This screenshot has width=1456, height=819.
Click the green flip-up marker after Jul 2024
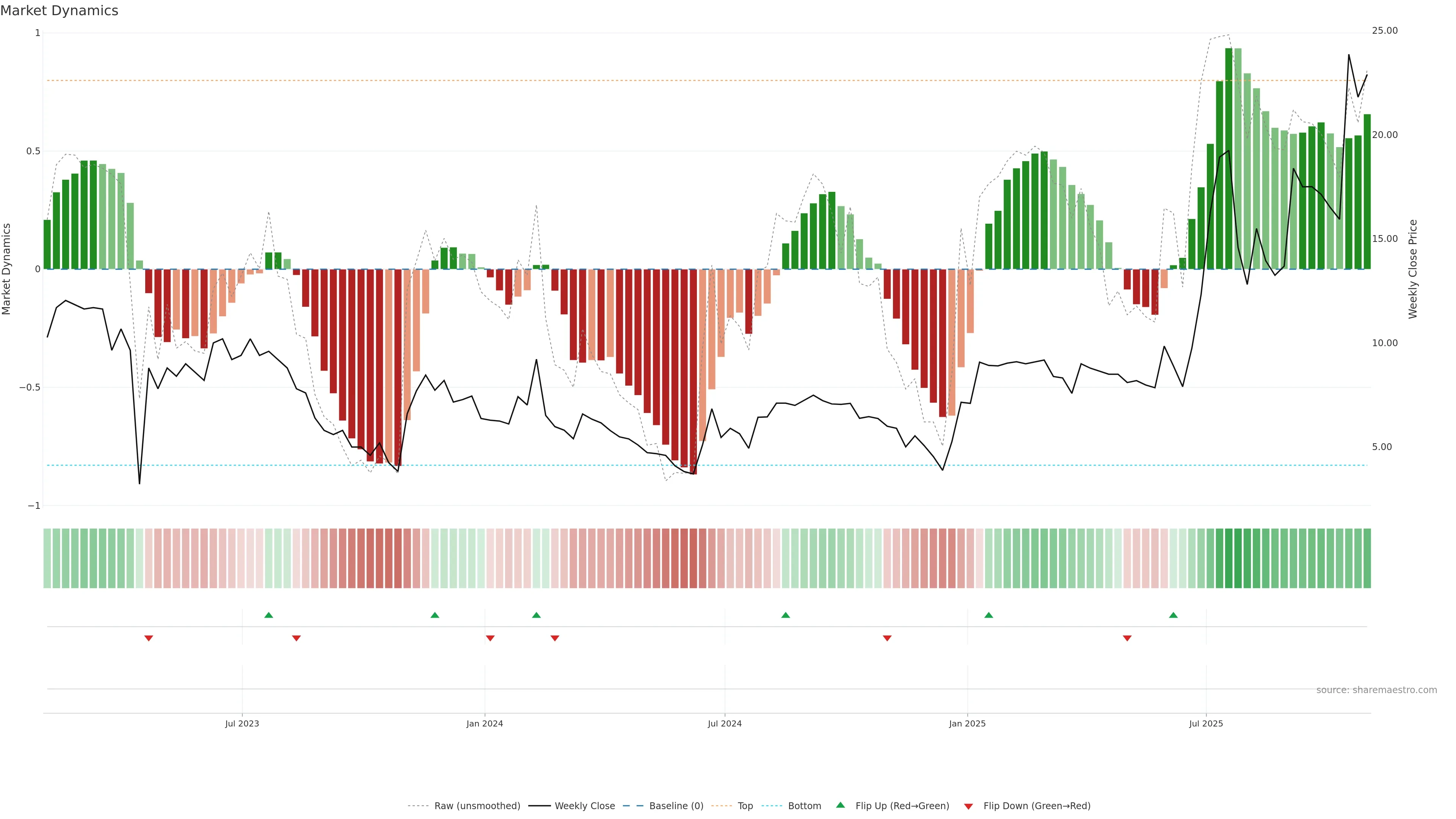tap(786, 615)
